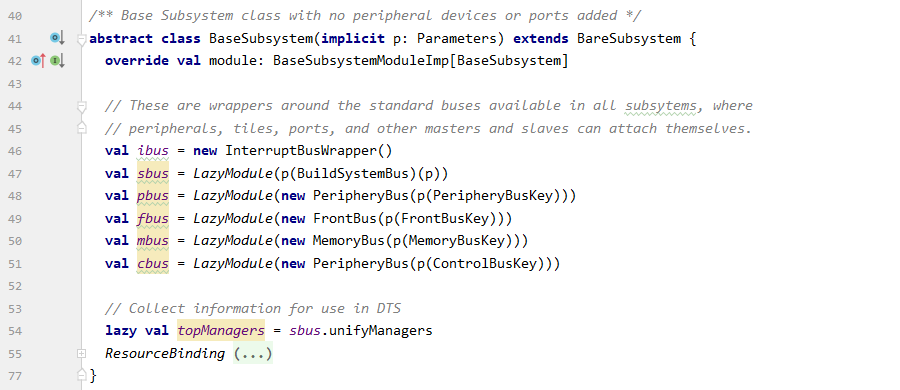Viewport: 900px width, 390px height.
Task: Expand the folded ResourceBinding block with plus icon
Action: (82, 353)
